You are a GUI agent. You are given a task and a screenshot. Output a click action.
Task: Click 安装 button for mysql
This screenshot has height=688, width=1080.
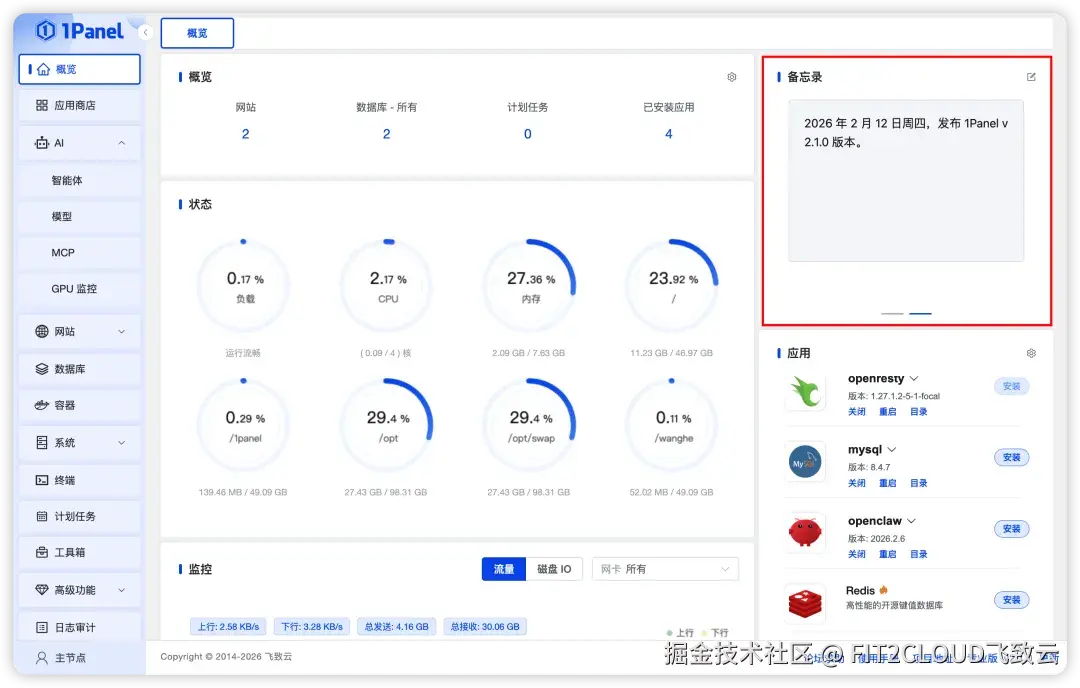(x=1012, y=457)
